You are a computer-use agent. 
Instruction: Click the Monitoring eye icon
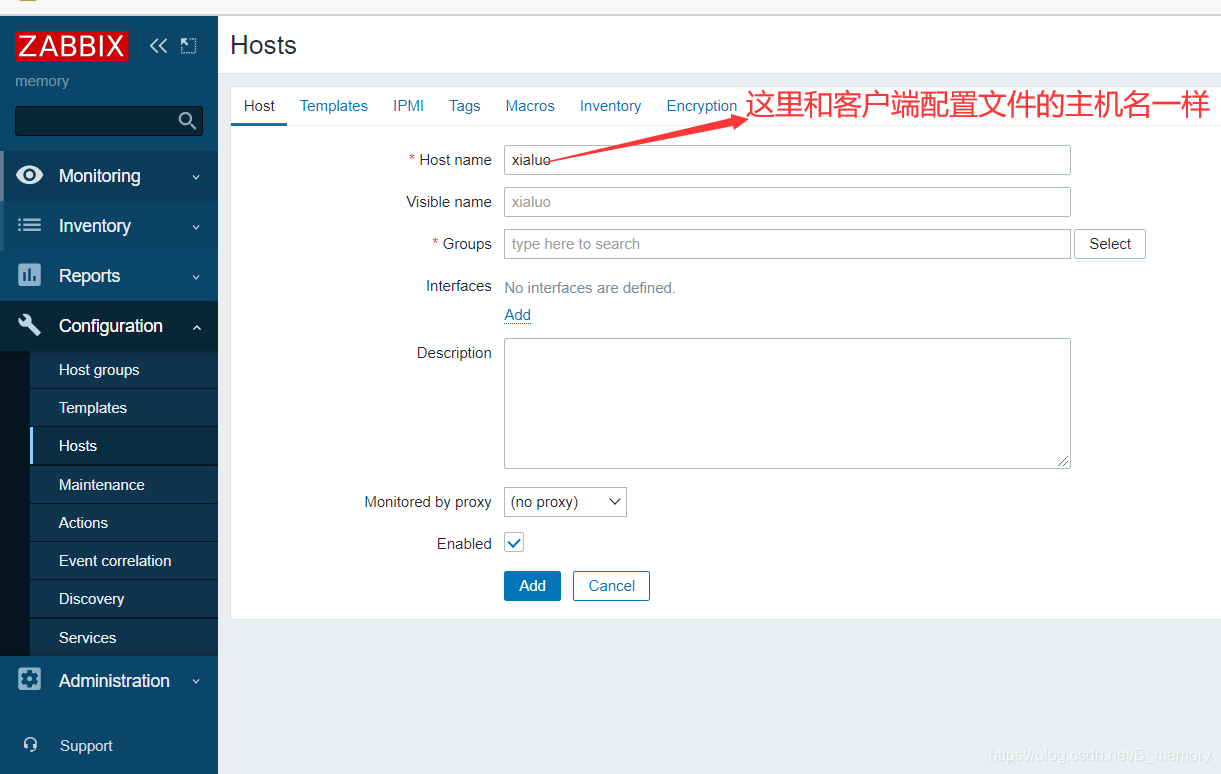point(30,175)
